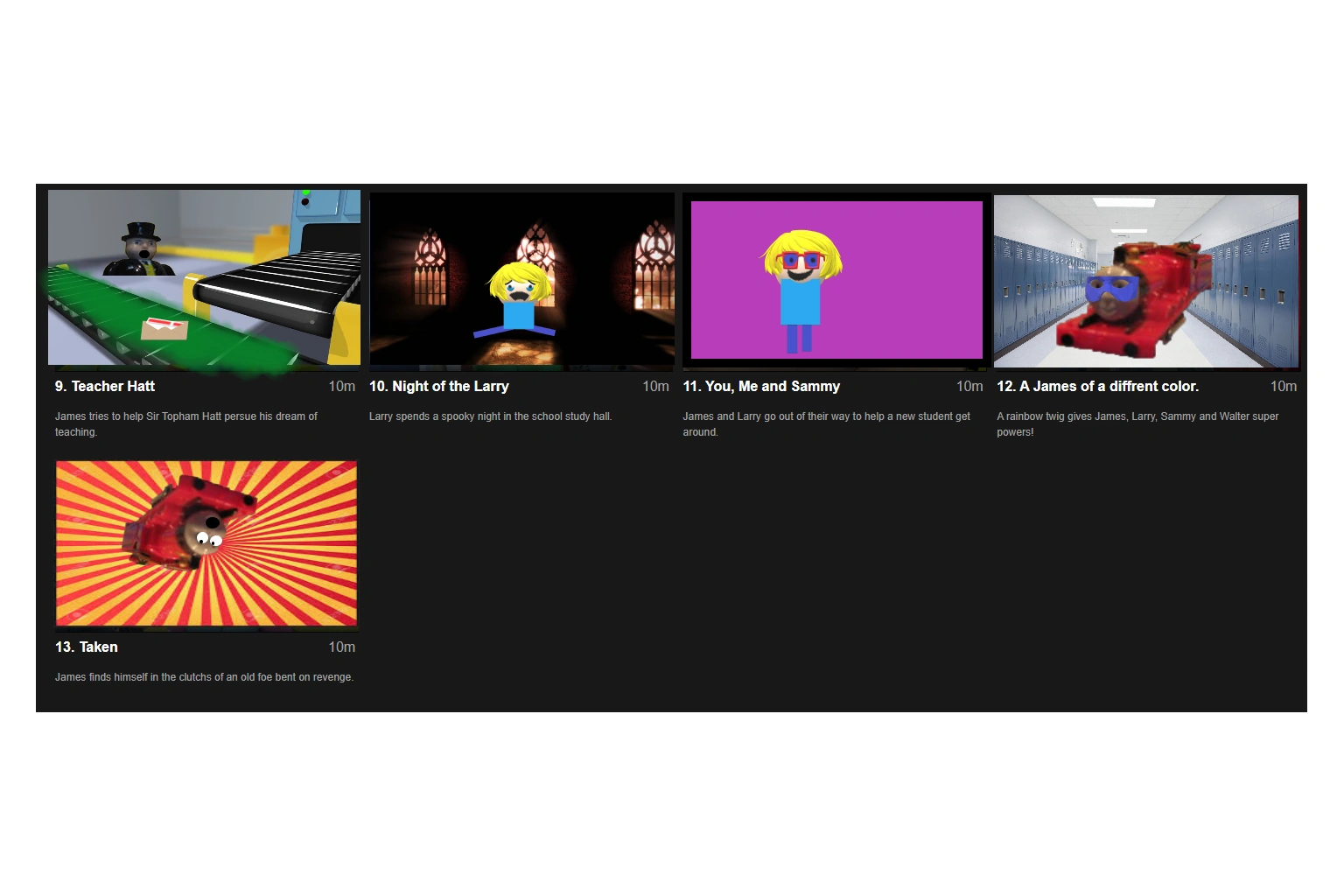This screenshot has height=896, width=1344.
Task: Click the title '12. A James of a diffrent color.'
Action: click(x=1098, y=387)
